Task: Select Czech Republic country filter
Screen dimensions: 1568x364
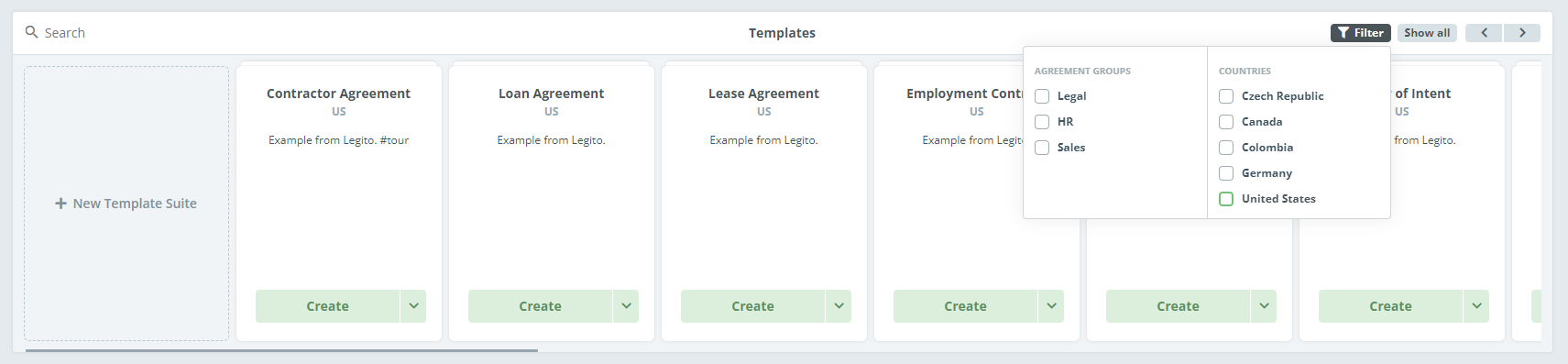Action: point(1226,96)
